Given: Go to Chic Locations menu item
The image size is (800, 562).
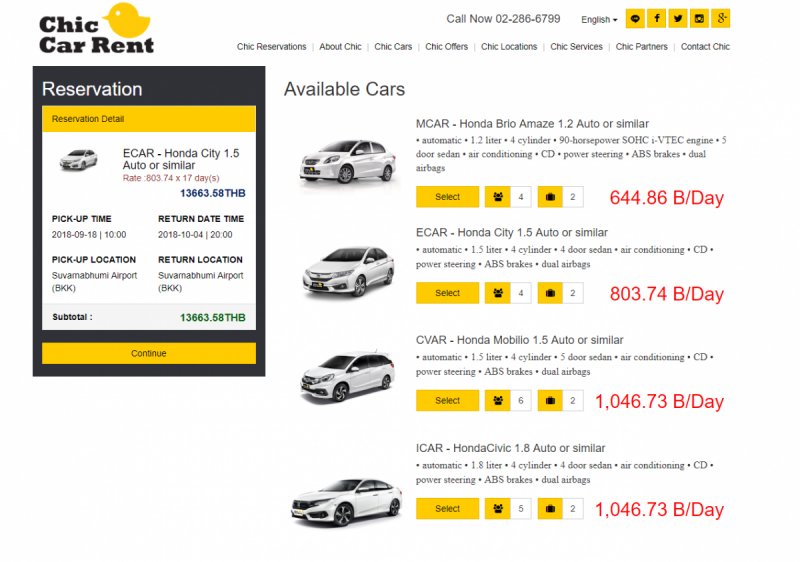Looking at the screenshot, I should [508, 47].
